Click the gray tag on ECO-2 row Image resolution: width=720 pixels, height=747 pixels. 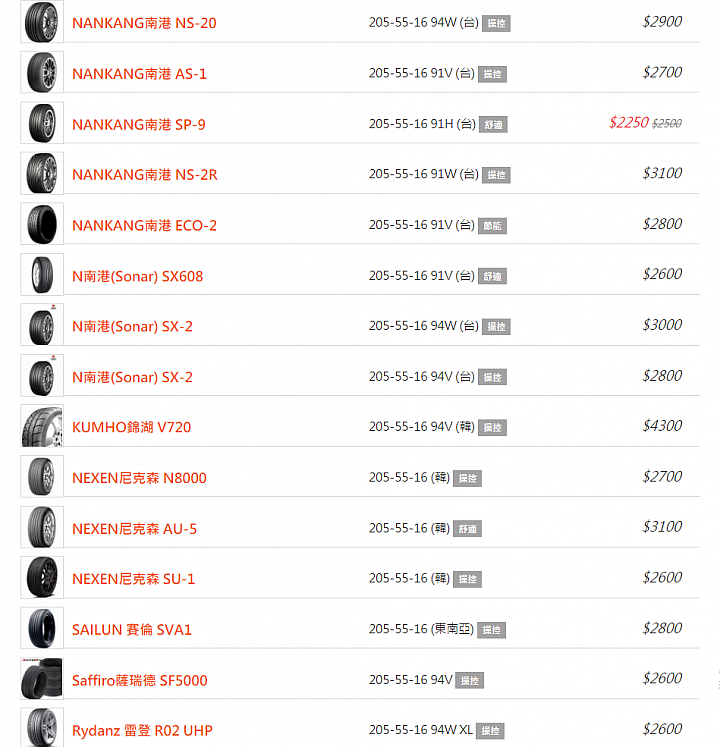492,226
